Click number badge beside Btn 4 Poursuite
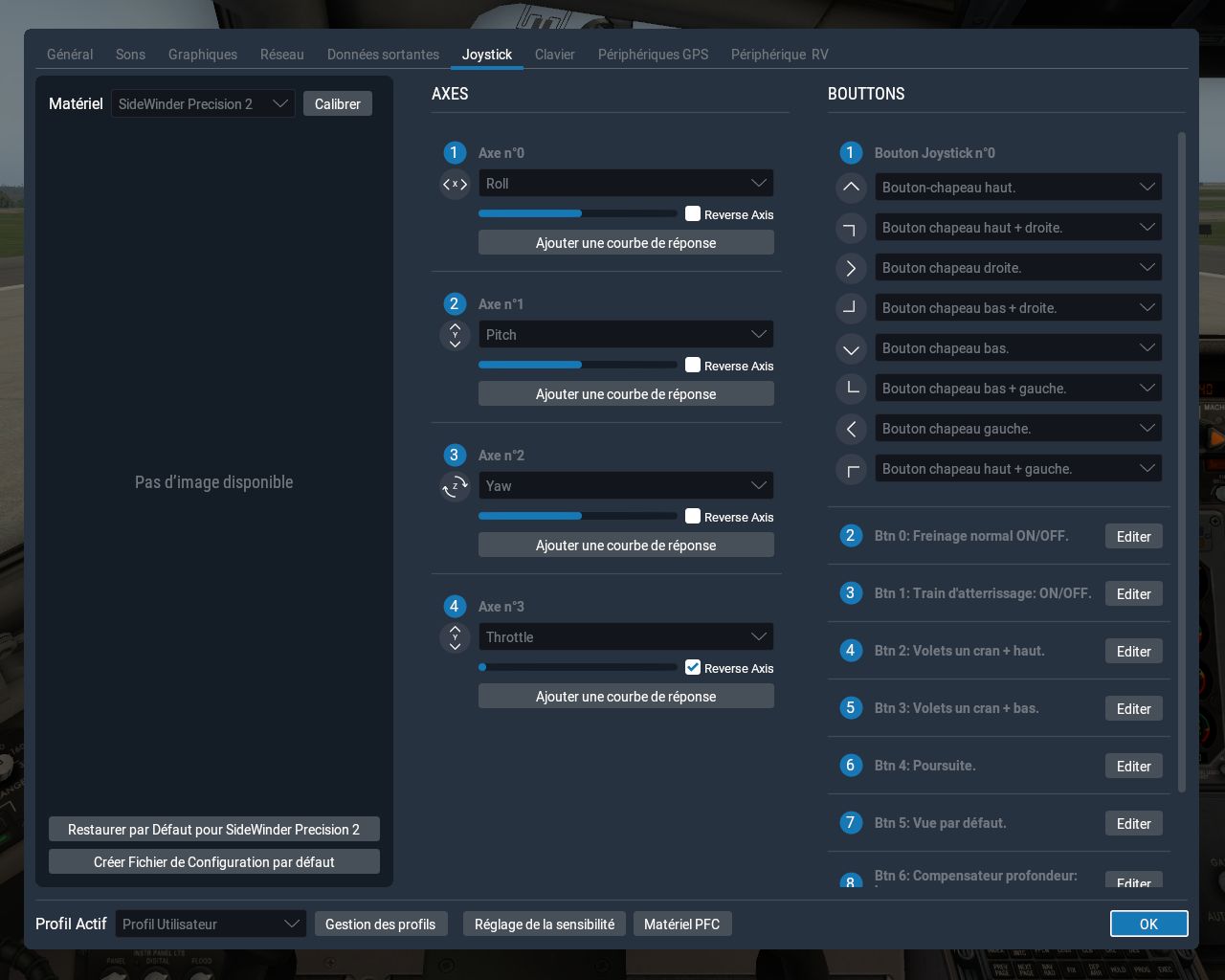 click(x=851, y=765)
